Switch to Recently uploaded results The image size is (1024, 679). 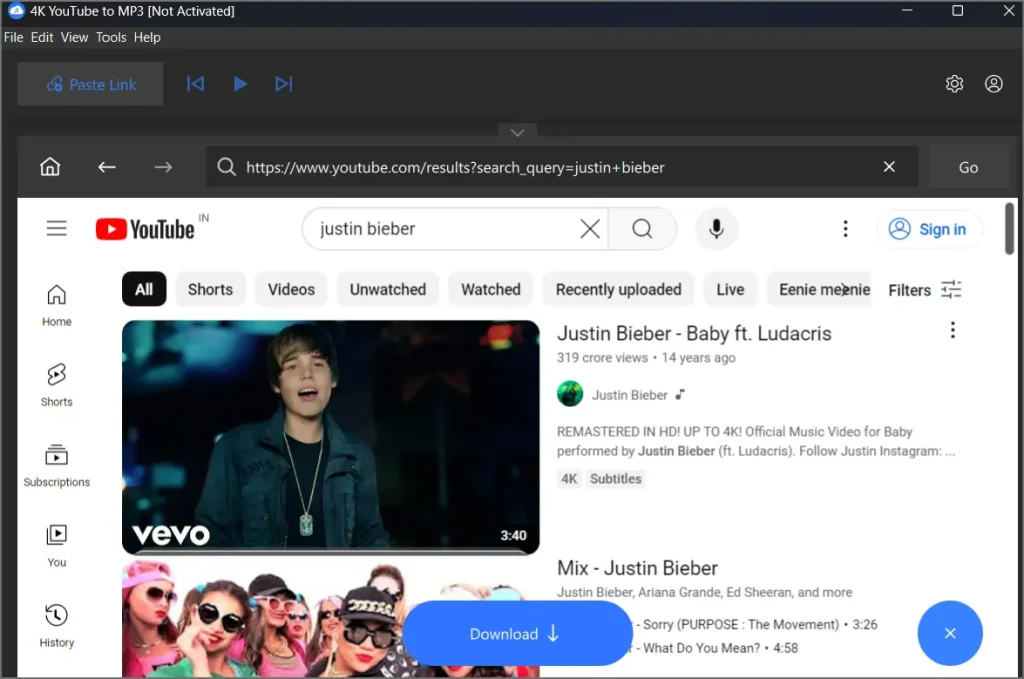(x=618, y=289)
